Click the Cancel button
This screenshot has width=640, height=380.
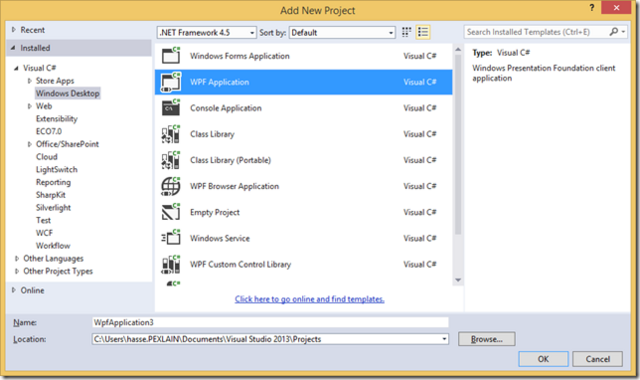click(598, 359)
